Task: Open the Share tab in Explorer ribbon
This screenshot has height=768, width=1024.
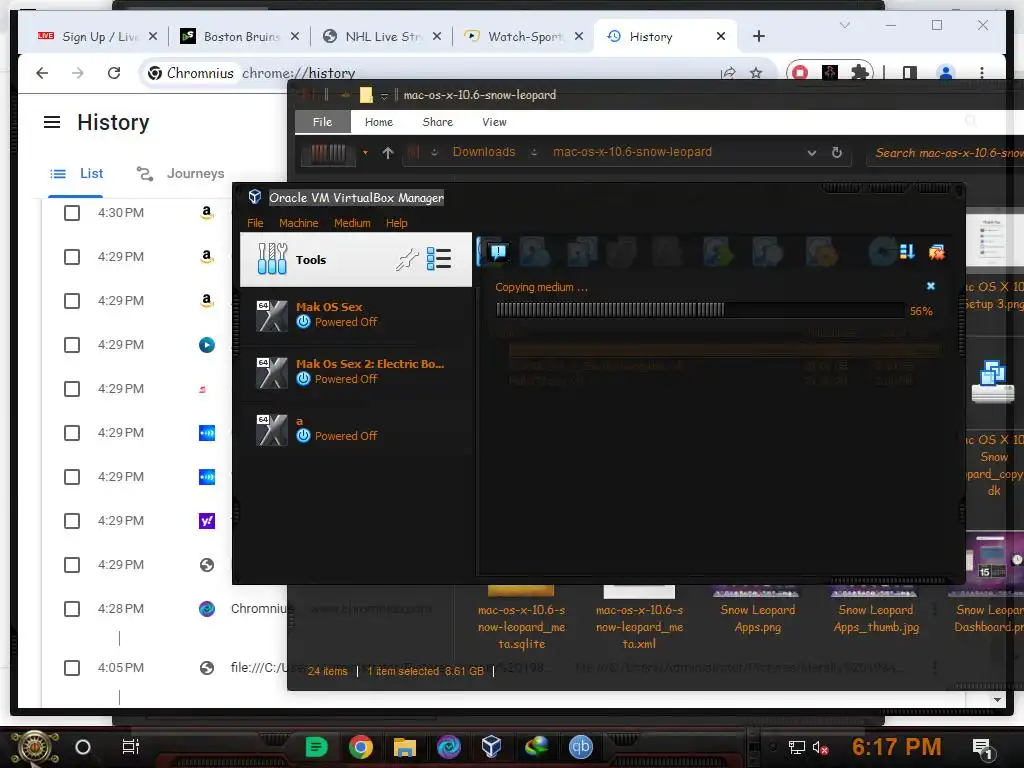Action: coord(438,122)
